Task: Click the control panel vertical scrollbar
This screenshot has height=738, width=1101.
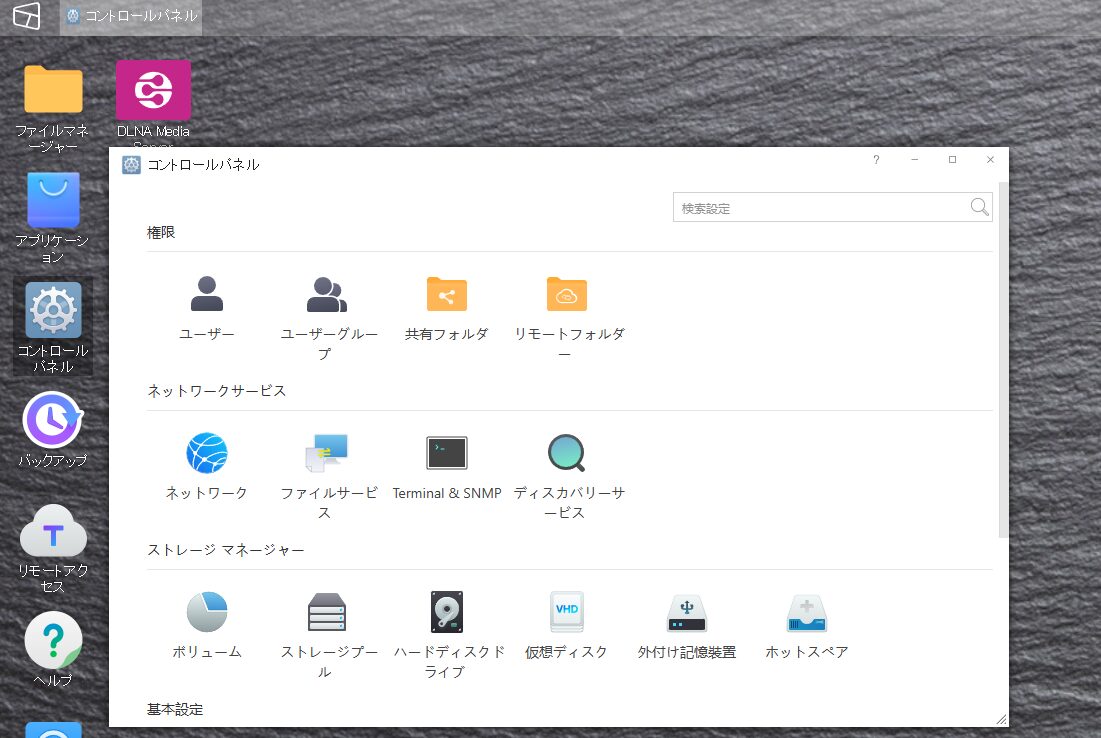Action: tap(1003, 360)
